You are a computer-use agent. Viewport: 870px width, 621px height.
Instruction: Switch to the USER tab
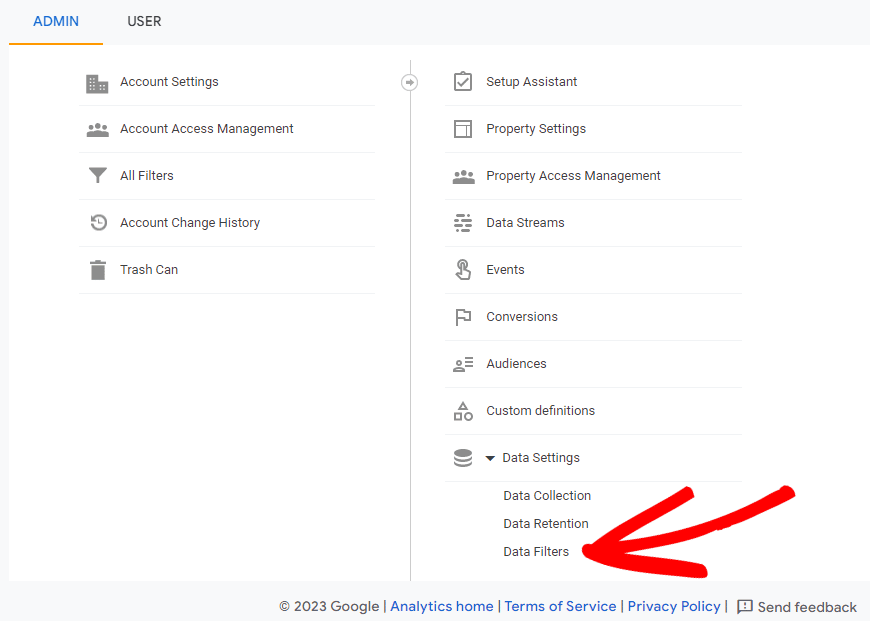144,21
